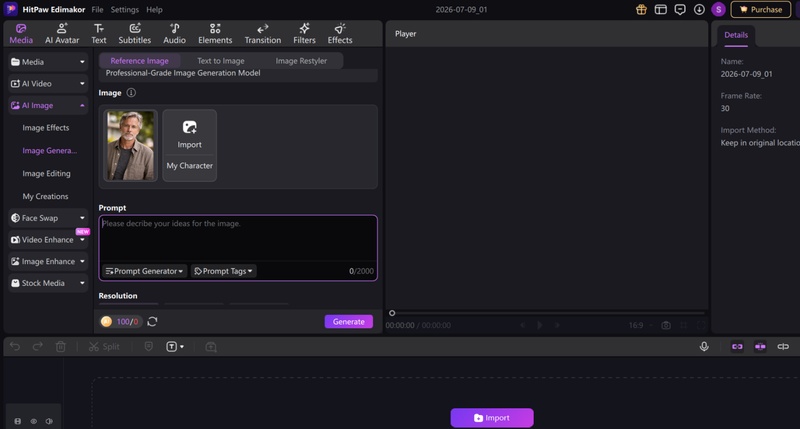The width and height of the screenshot is (800, 429).
Task: Open the Prompt Generator dropdown
Action: tap(144, 271)
